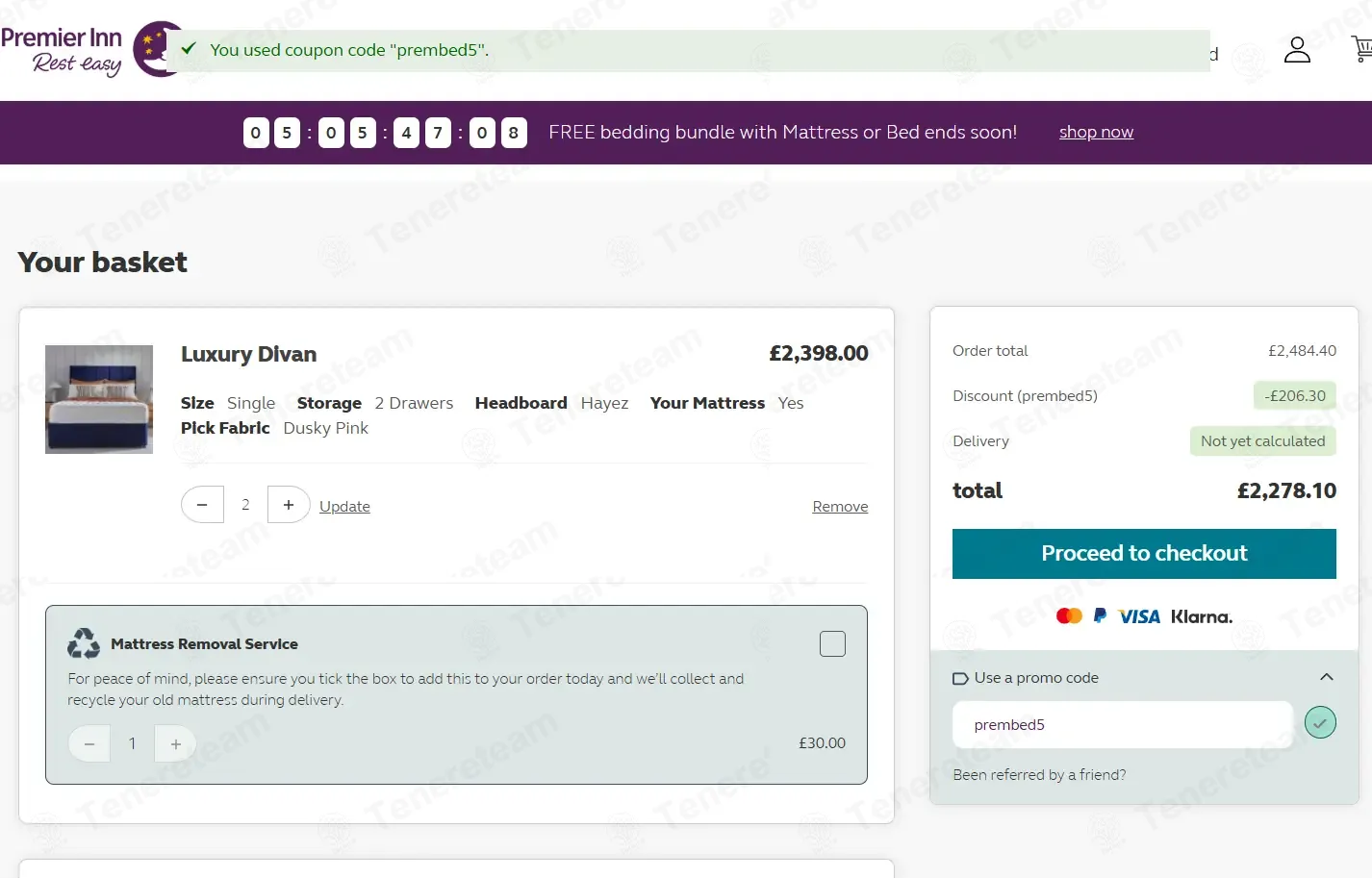Open the shopping basket cart icon
This screenshot has width=1372, height=878.
tap(1360, 49)
